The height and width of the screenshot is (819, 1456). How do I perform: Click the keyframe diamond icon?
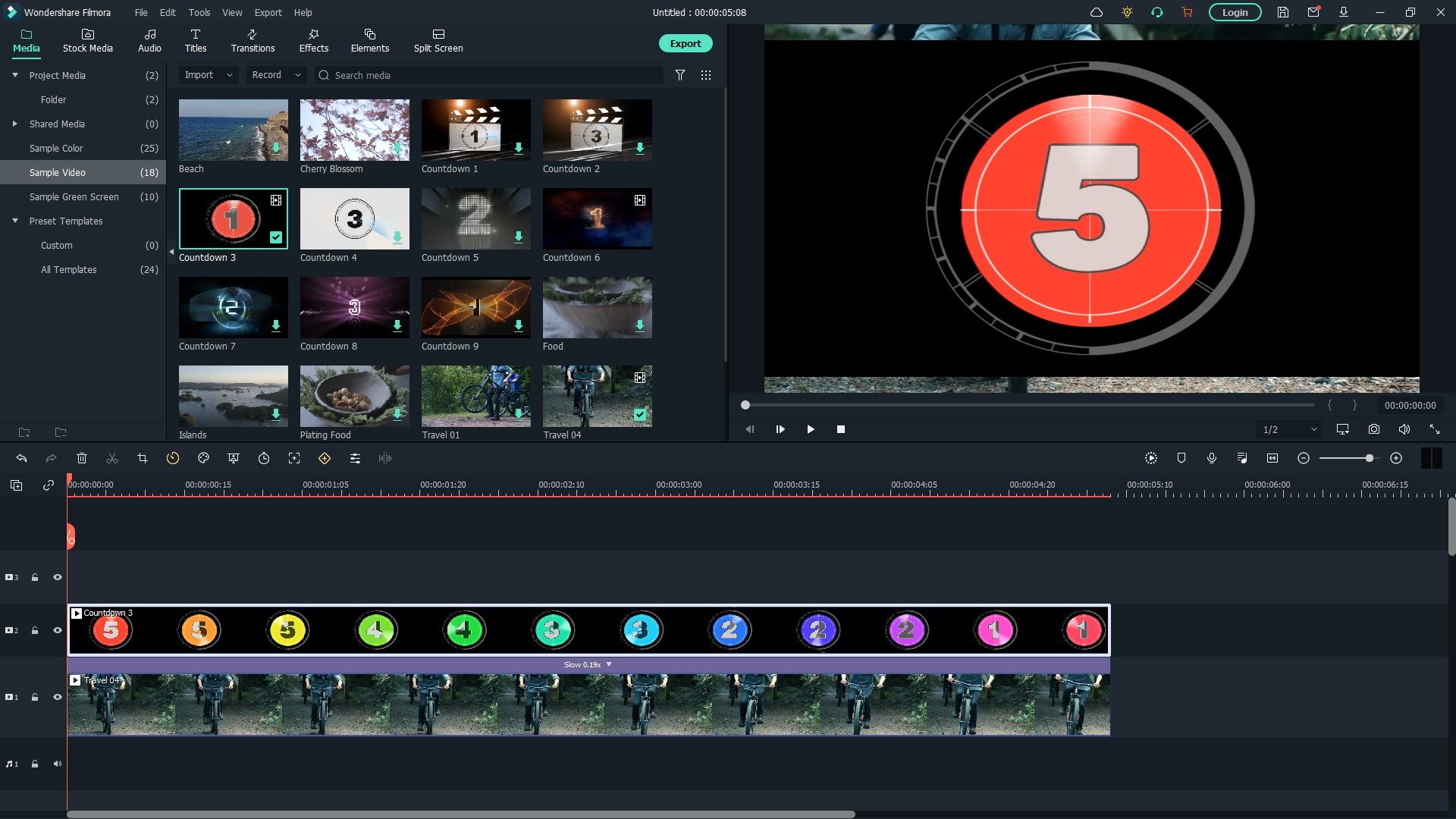click(x=325, y=458)
